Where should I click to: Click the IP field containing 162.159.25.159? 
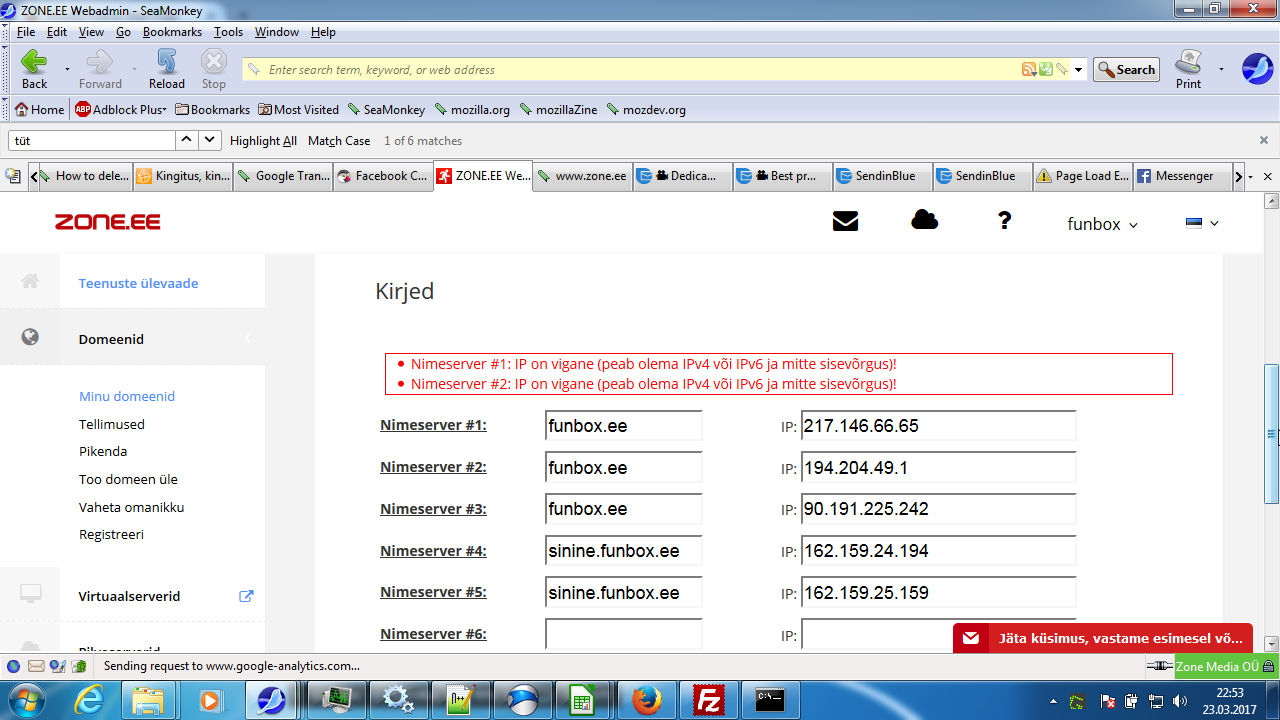[x=939, y=593]
